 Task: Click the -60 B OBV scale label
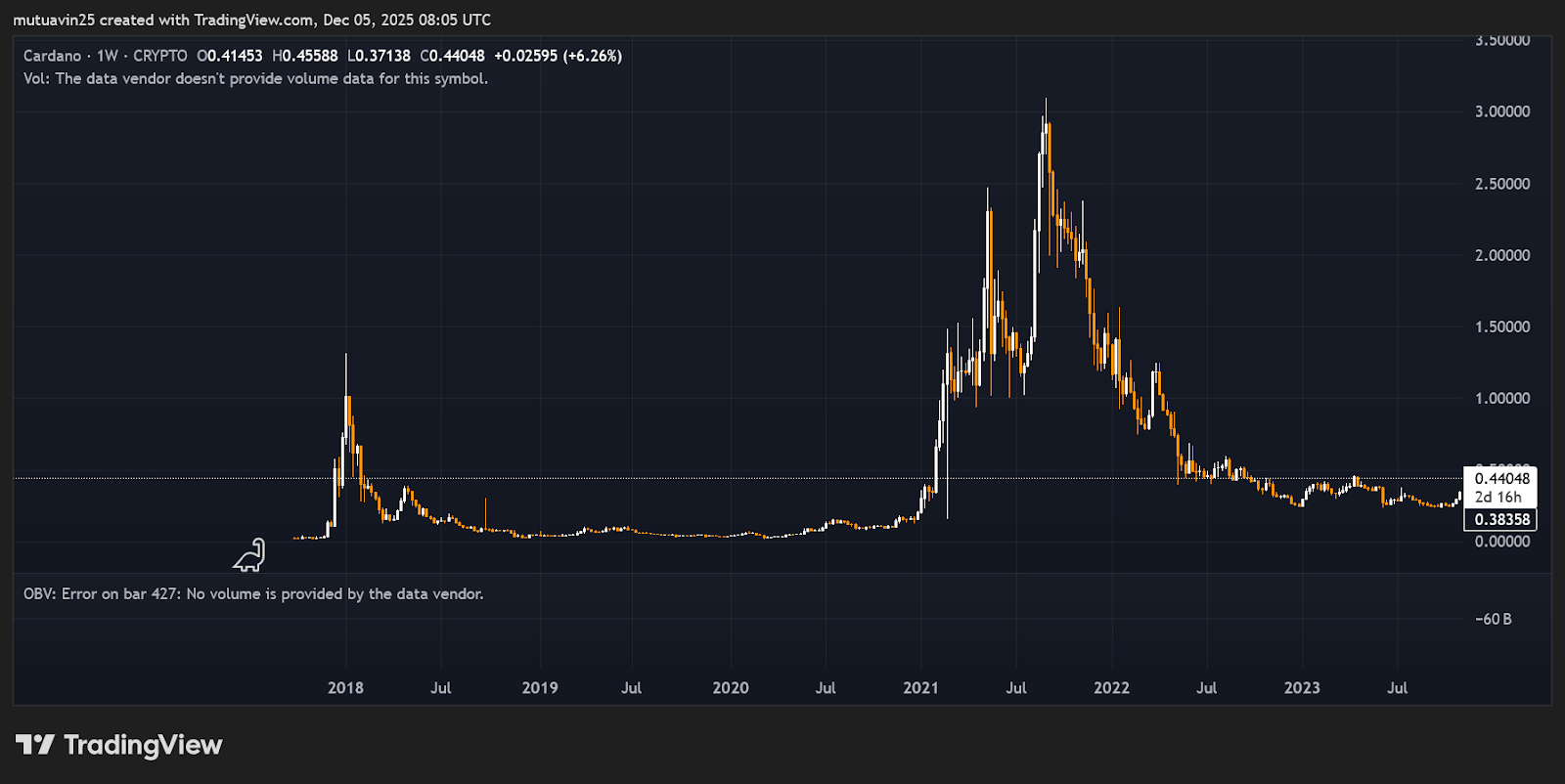pos(1494,619)
